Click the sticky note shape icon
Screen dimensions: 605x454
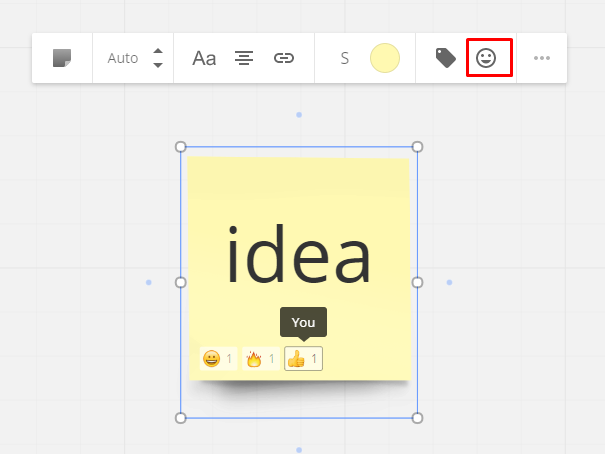(x=62, y=58)
